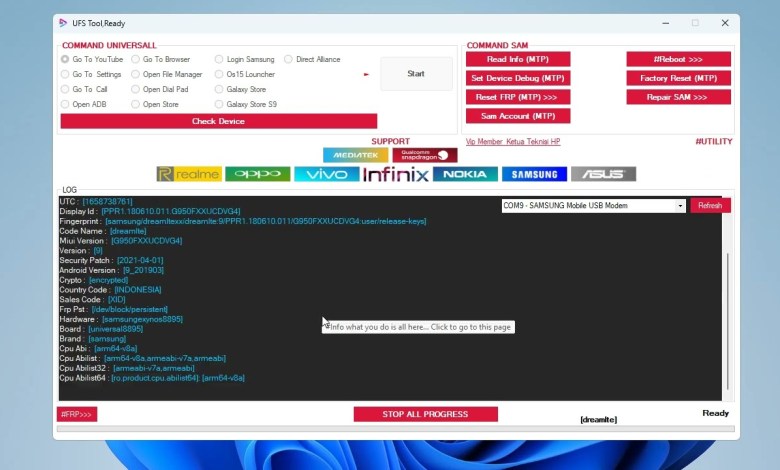Select the Vivo brand logo
780x470 pixels.
click(326, 174)
